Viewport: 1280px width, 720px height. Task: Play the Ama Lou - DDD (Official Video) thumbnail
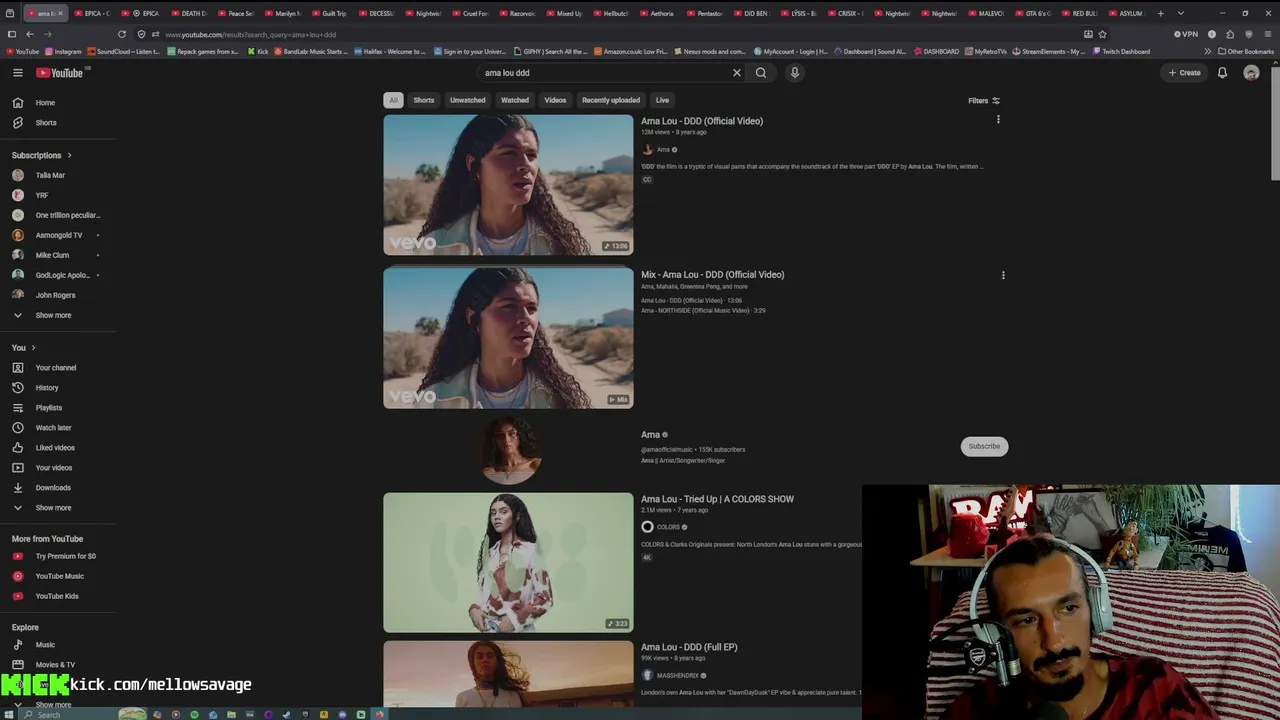pos(508,185)
